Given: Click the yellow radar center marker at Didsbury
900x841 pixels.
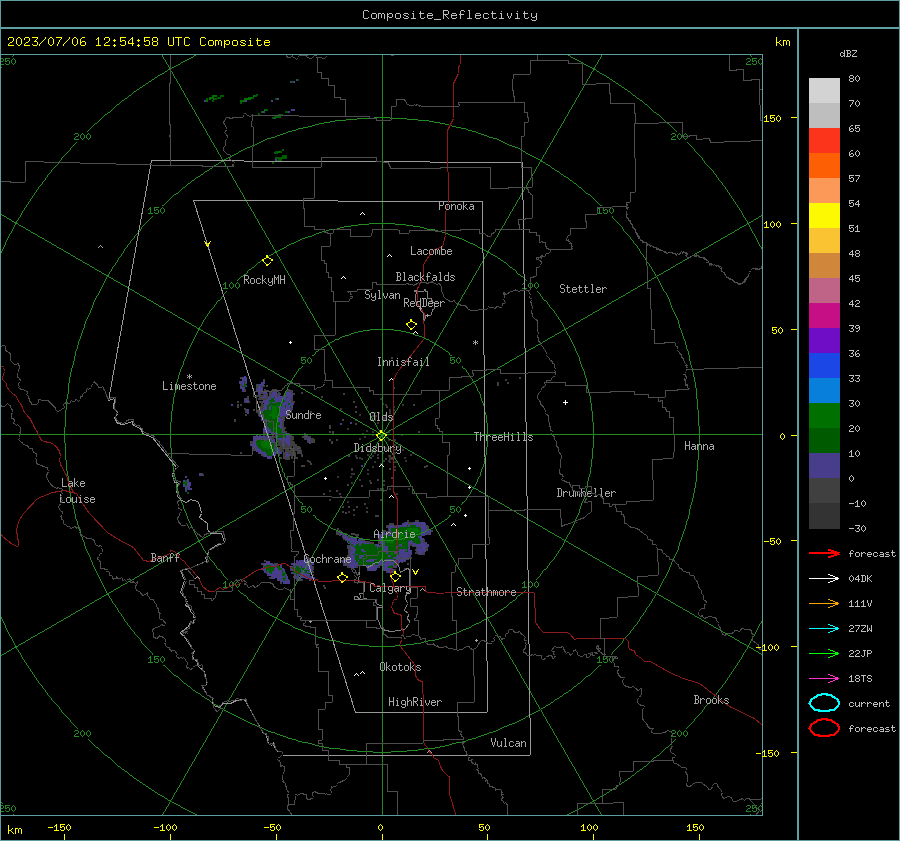Looking at the screenshot, I should point(381,435).
